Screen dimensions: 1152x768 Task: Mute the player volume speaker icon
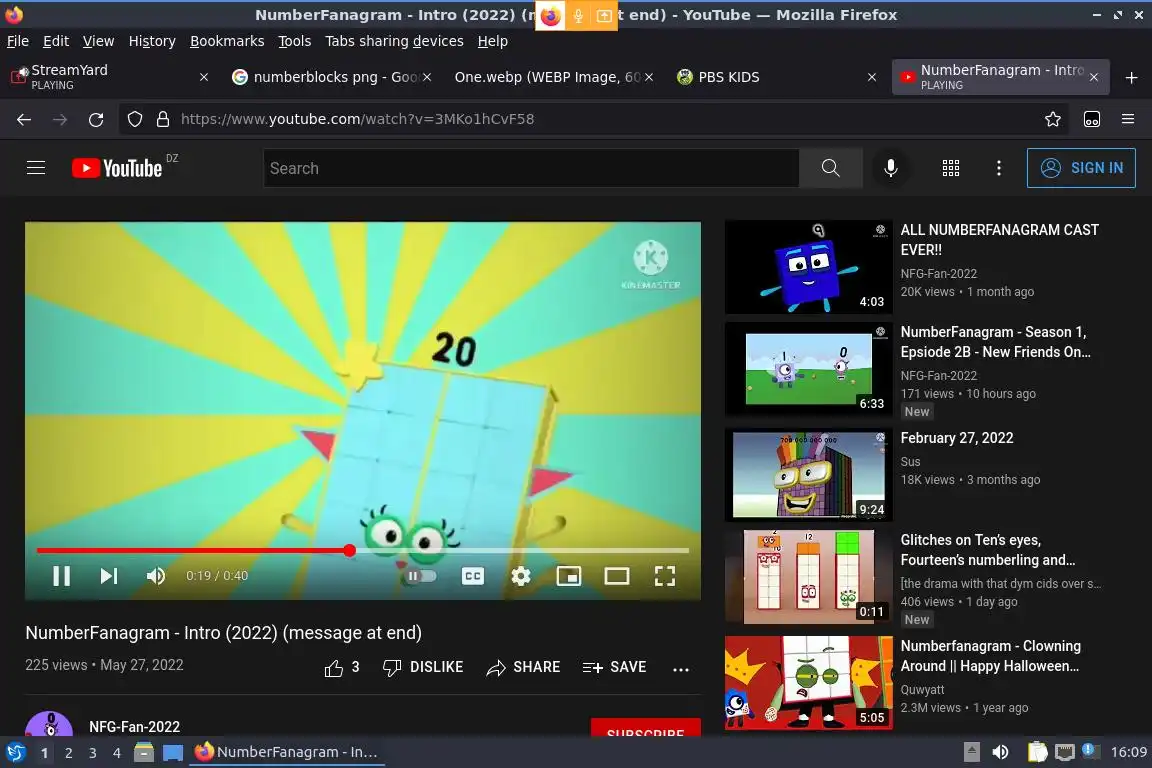[156, 576]
